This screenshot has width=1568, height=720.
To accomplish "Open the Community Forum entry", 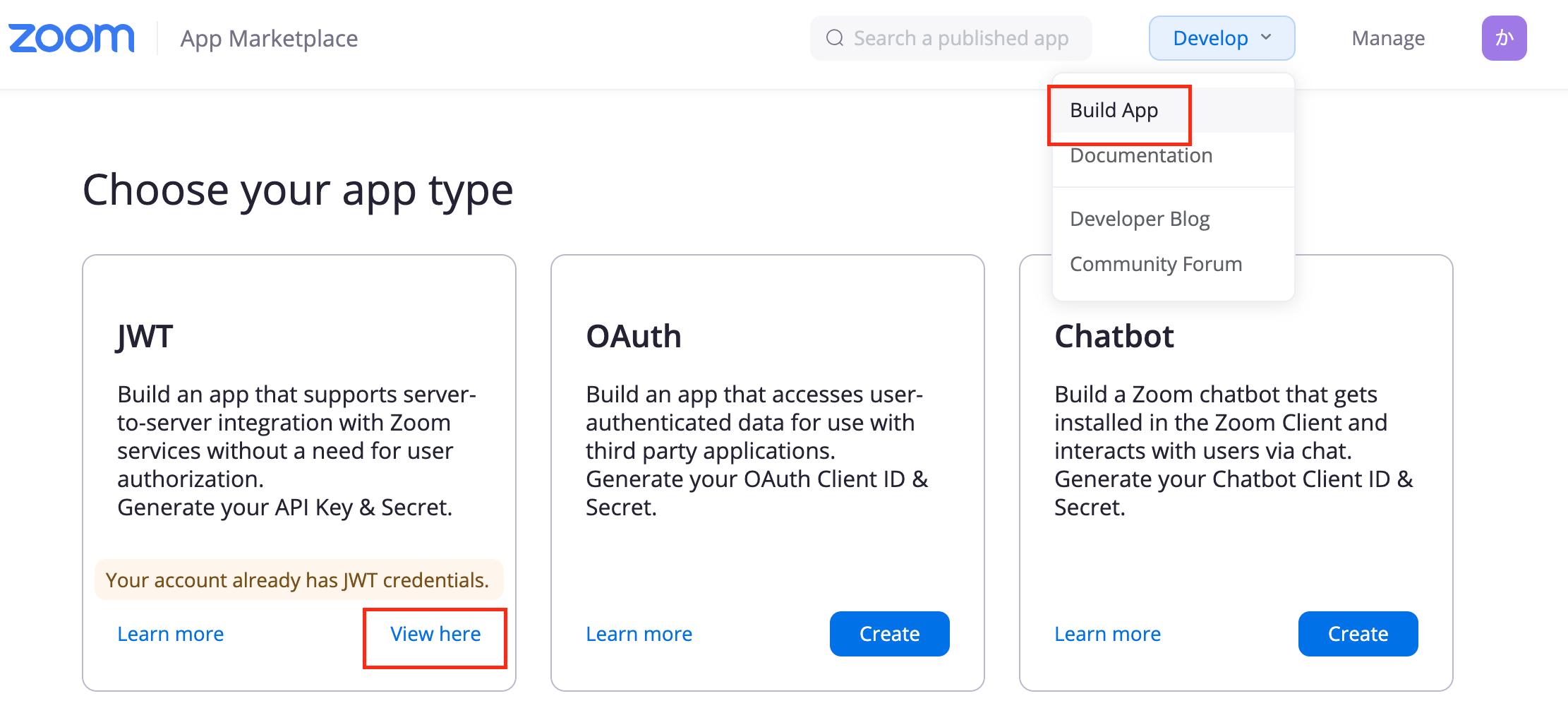I will [1155, 263].
